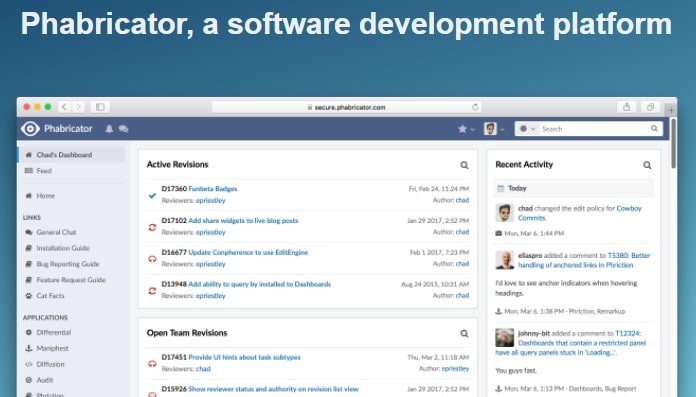Click the magnifier in header search box
Image resolution: width=696 pixels, height=397 pixels.
tap(654, 129)
